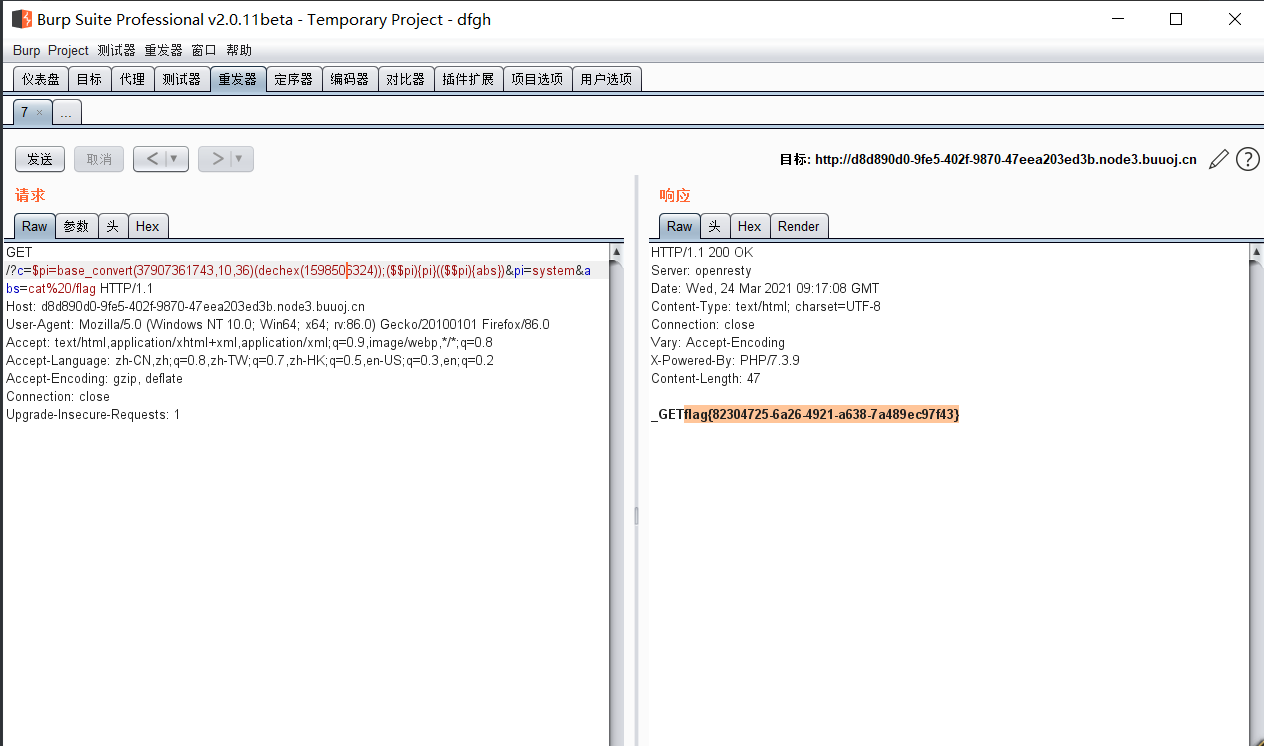
Task: Open the Repeater help question-mark icon
Action: (1247, 159)
